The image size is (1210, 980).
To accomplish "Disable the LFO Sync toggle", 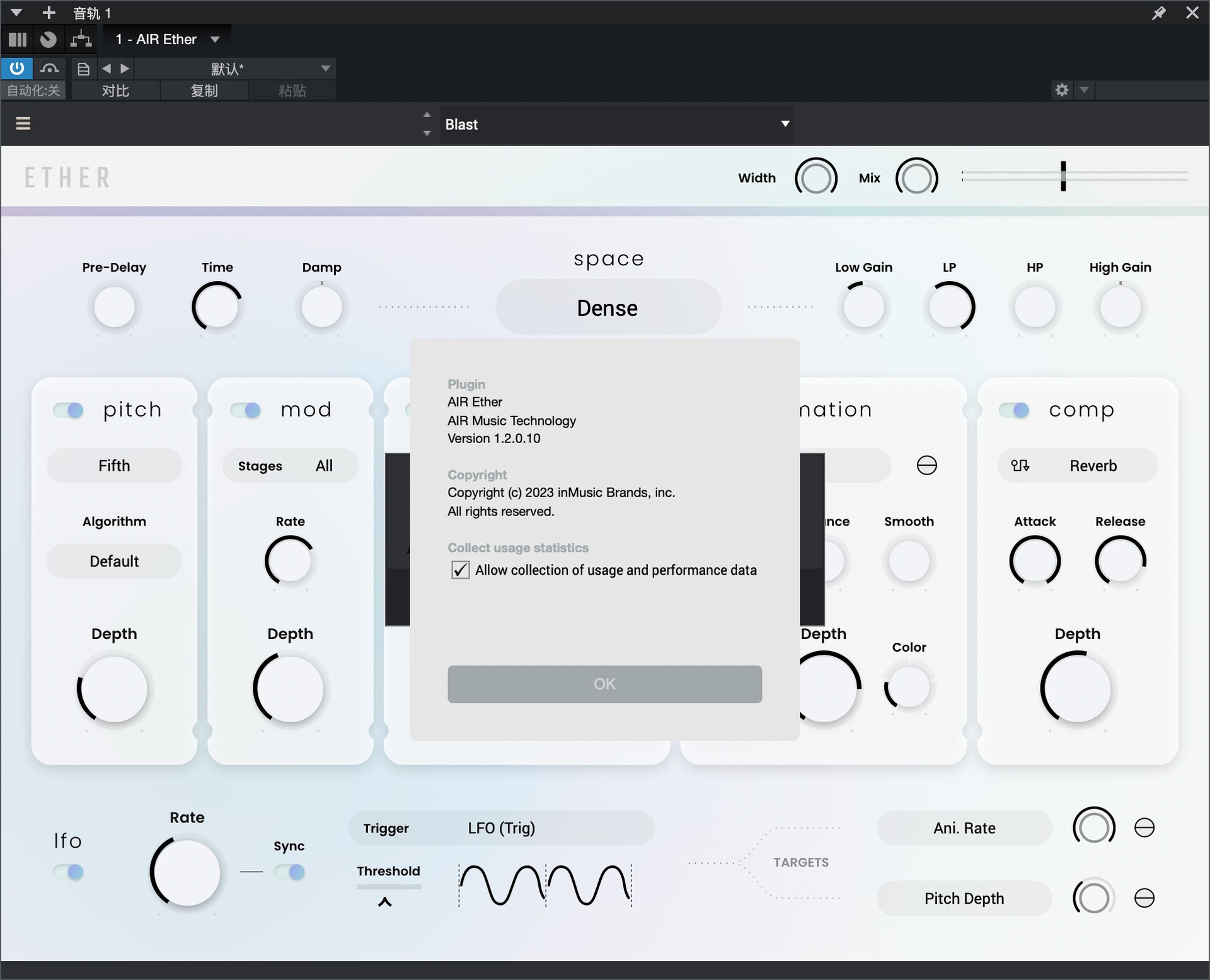I will click(290, 872).
